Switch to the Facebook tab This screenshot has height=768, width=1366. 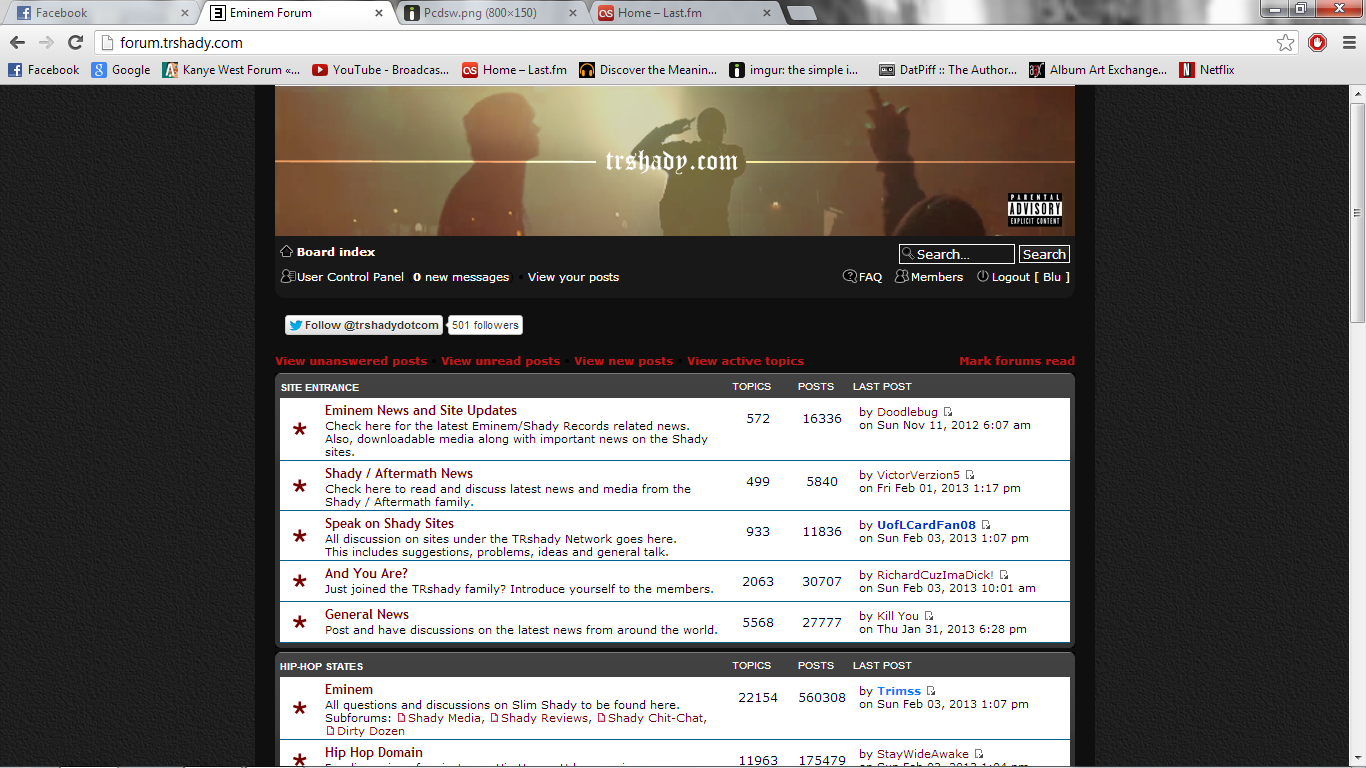[100, 13]
